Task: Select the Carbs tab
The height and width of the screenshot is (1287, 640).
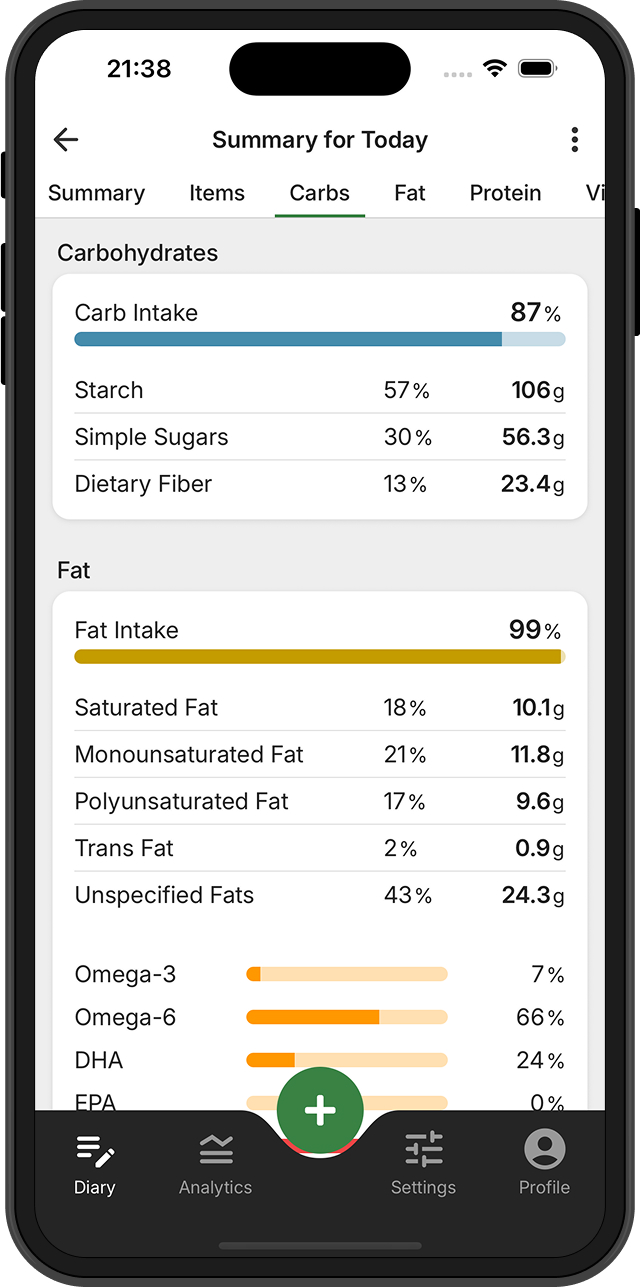Action: pyautogui.click(x=320, y=193)
